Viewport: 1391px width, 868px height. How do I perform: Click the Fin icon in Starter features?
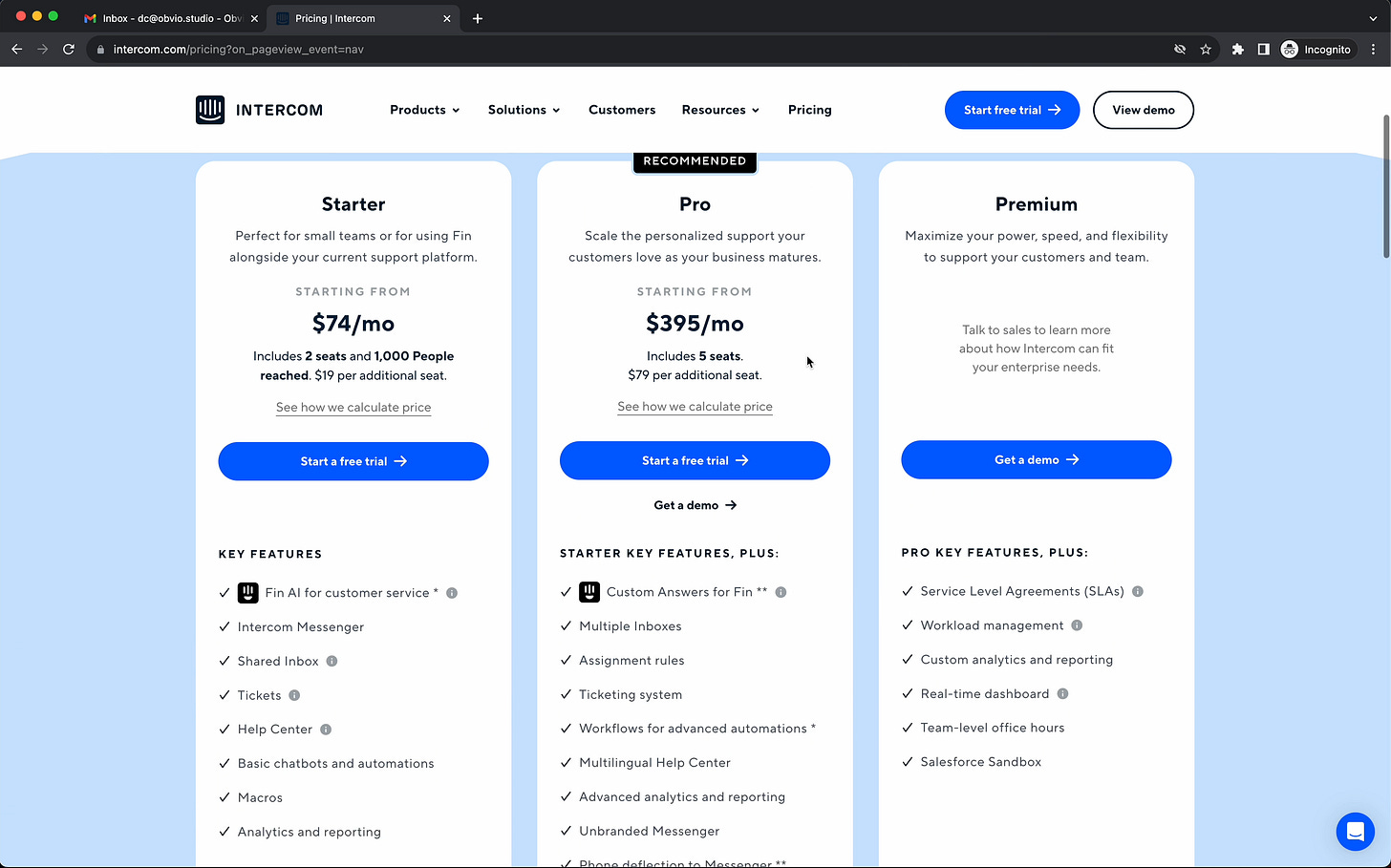tap(248, 593)
